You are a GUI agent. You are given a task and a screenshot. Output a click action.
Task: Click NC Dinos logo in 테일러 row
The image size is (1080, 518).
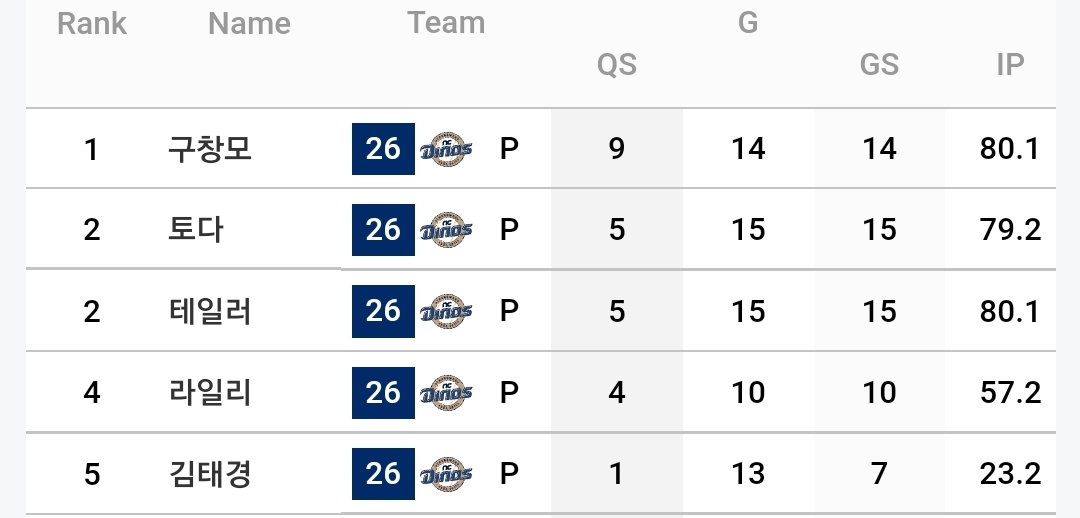[x=446, y=311]
